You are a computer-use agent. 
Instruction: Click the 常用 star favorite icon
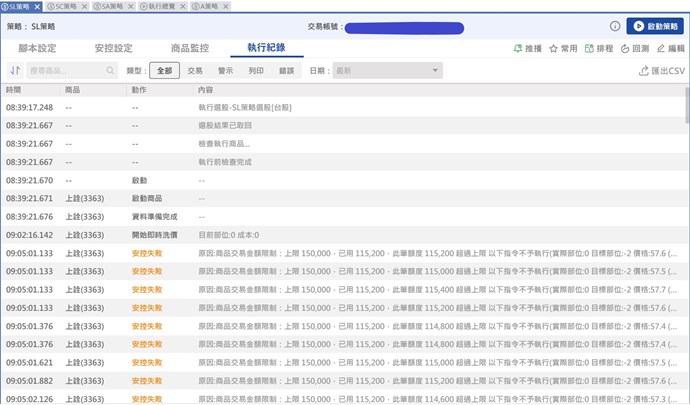pos(553,48)
